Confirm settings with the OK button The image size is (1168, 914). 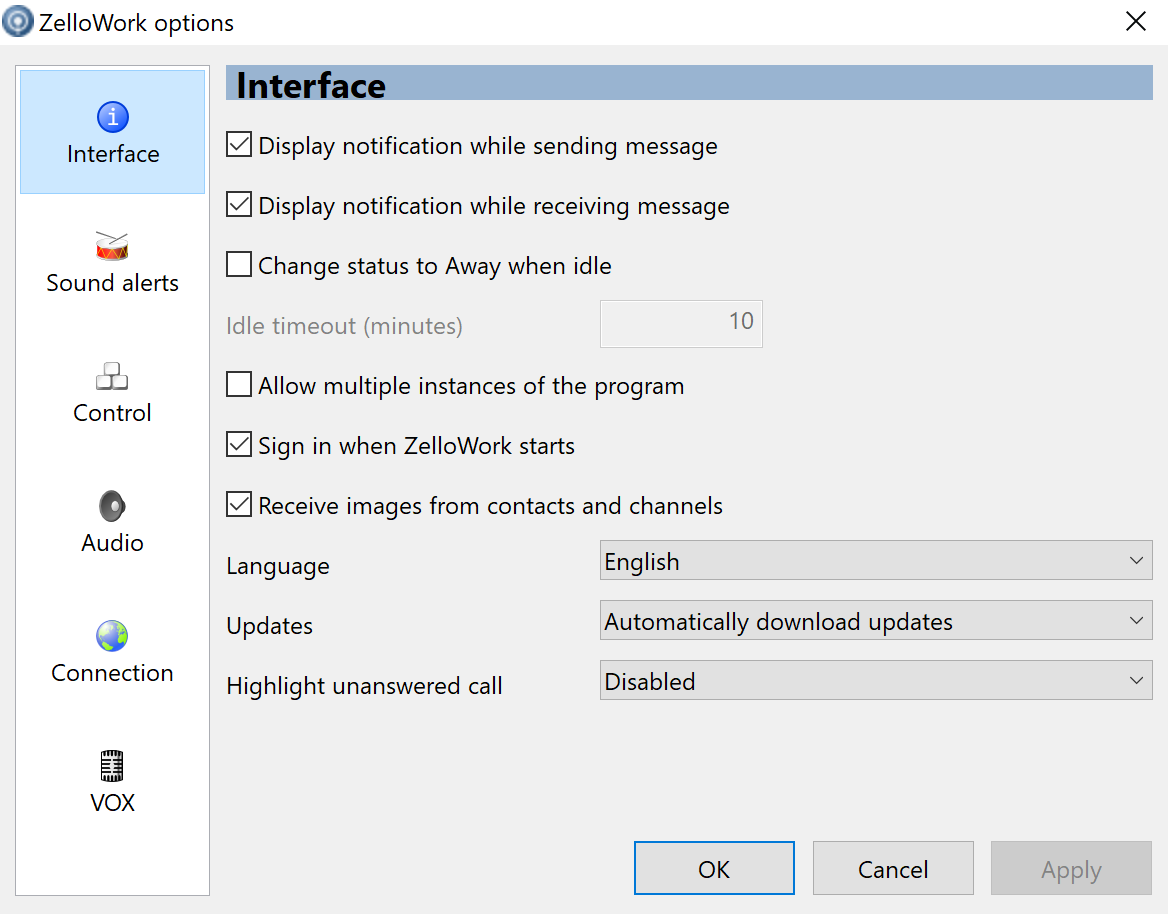pyautogui.click(x=714, y=869)
